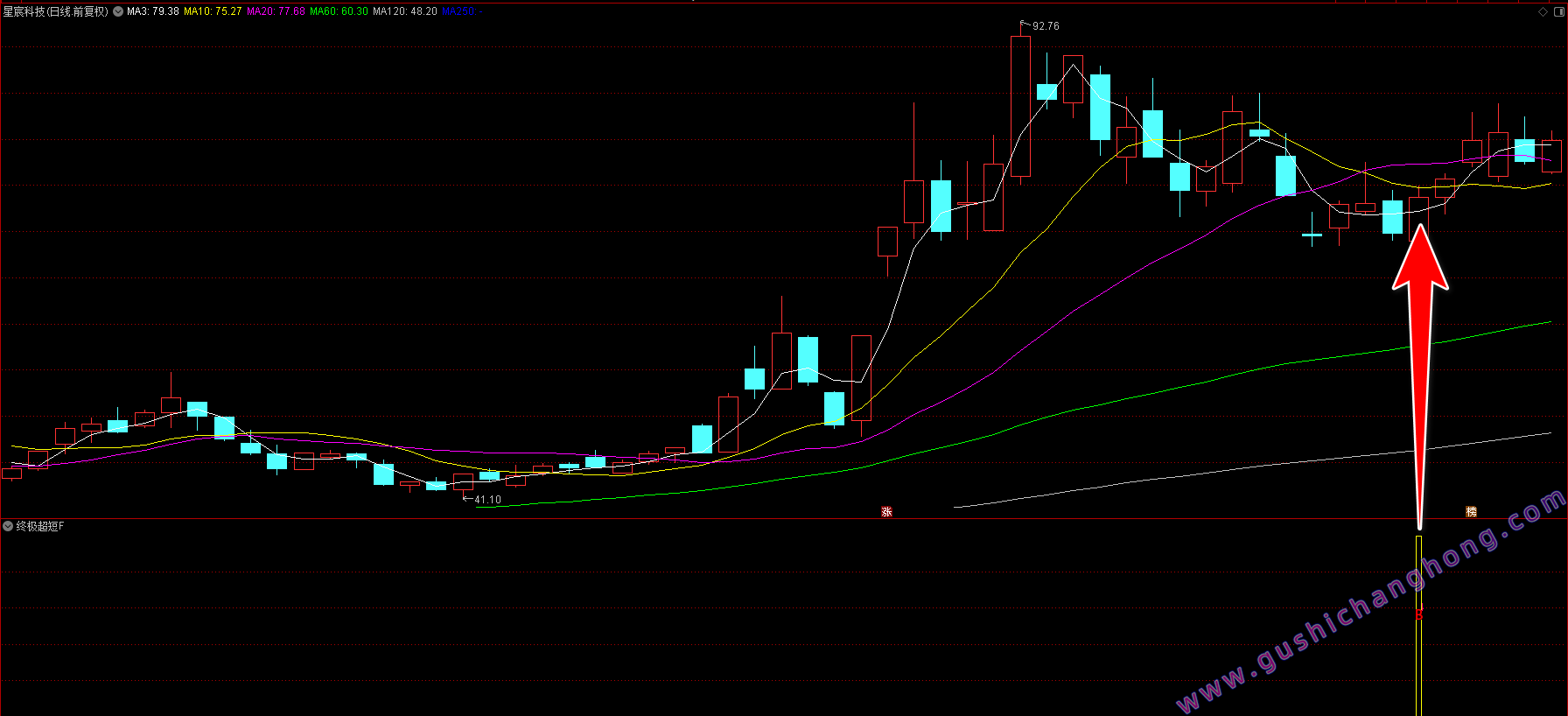
Task: Click the MA120: 48.20 label
Action: click(x=405, y=11)
